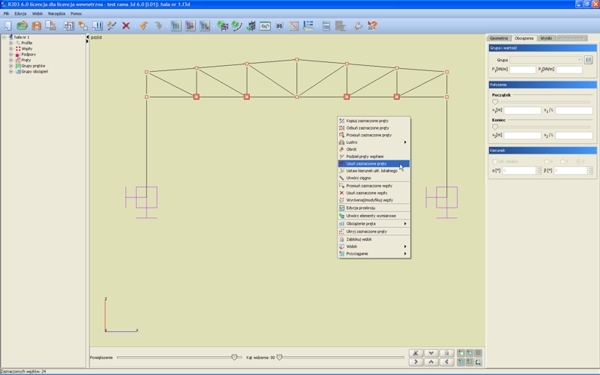Expand the Grupy prętów tree node
Viewport: 600px width, 375px height.
(11, 66)
